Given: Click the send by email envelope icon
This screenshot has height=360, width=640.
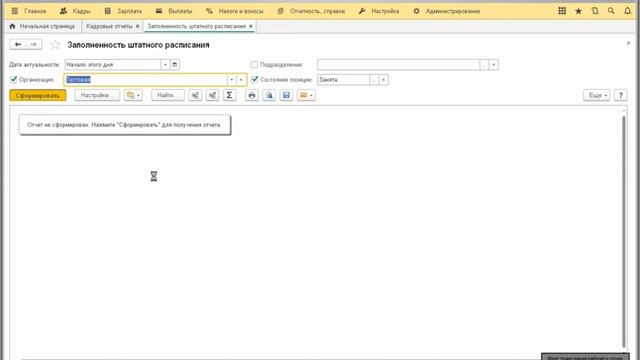Looking at the screenshot, I should click(303, 95).
